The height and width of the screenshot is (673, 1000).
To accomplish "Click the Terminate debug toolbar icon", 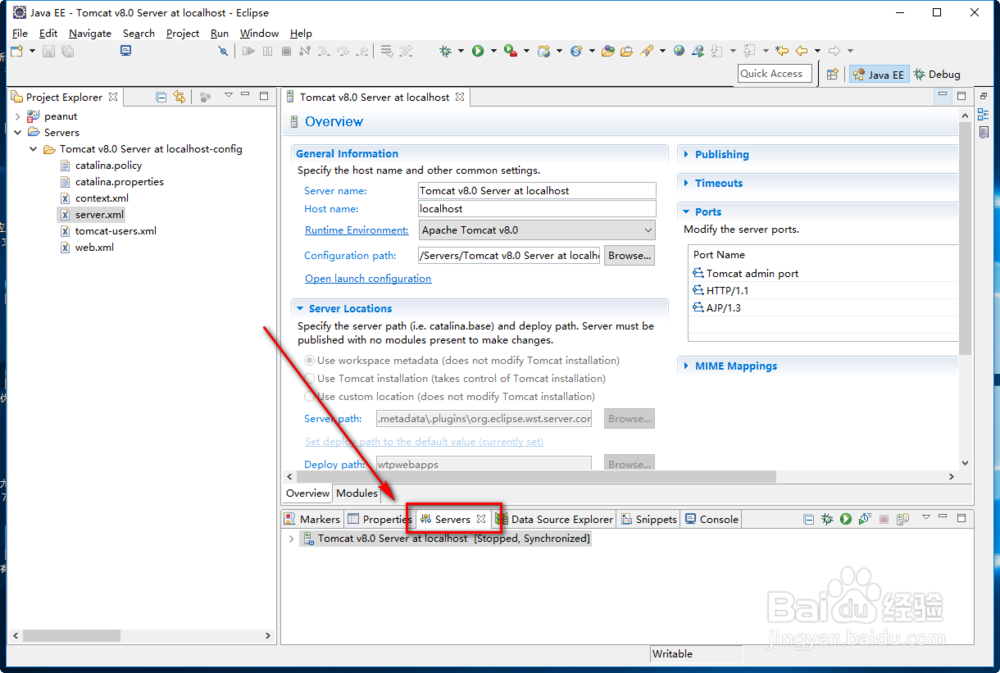I will pos(286,51).
